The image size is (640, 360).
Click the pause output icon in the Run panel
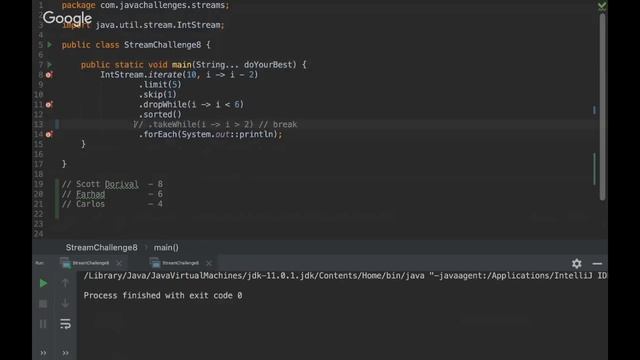[x=43, y=324]
